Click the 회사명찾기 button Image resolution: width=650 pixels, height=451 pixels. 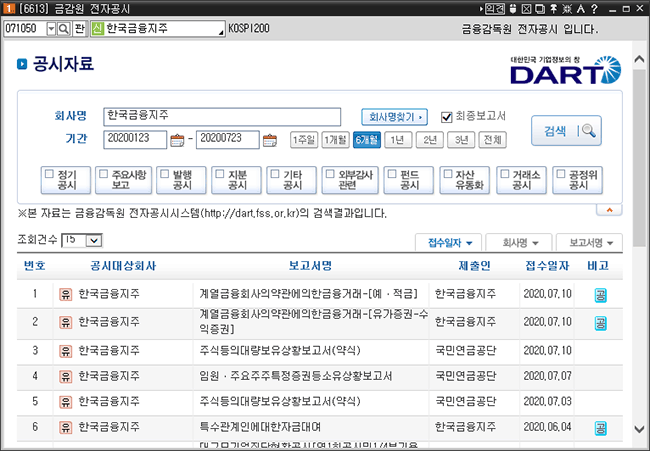(x=395, y=117)
